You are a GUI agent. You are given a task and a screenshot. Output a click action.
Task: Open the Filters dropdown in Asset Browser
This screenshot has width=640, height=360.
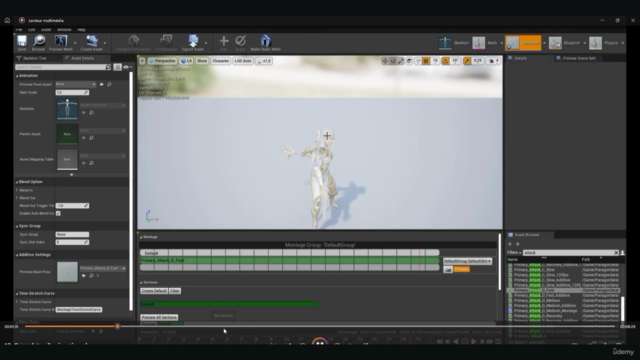coord(514,253)
